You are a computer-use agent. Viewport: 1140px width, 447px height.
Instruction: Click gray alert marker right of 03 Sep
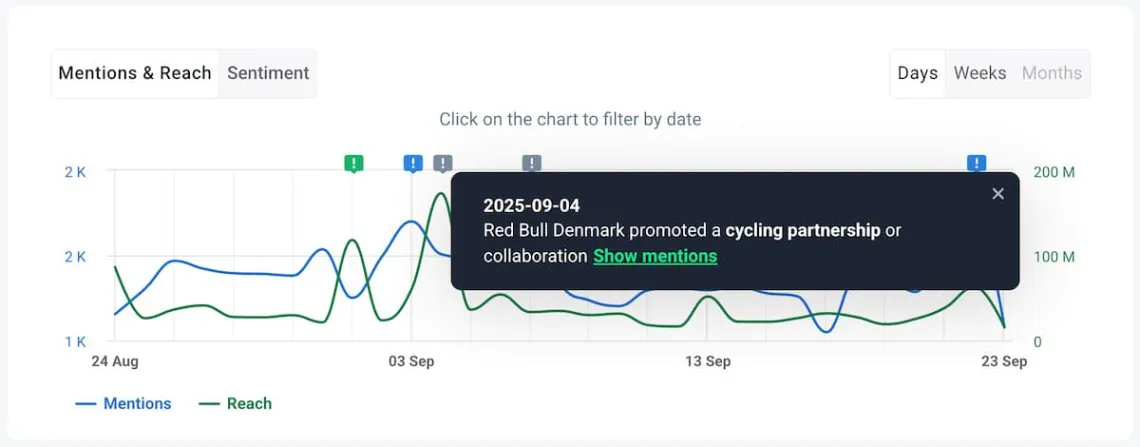443,163
